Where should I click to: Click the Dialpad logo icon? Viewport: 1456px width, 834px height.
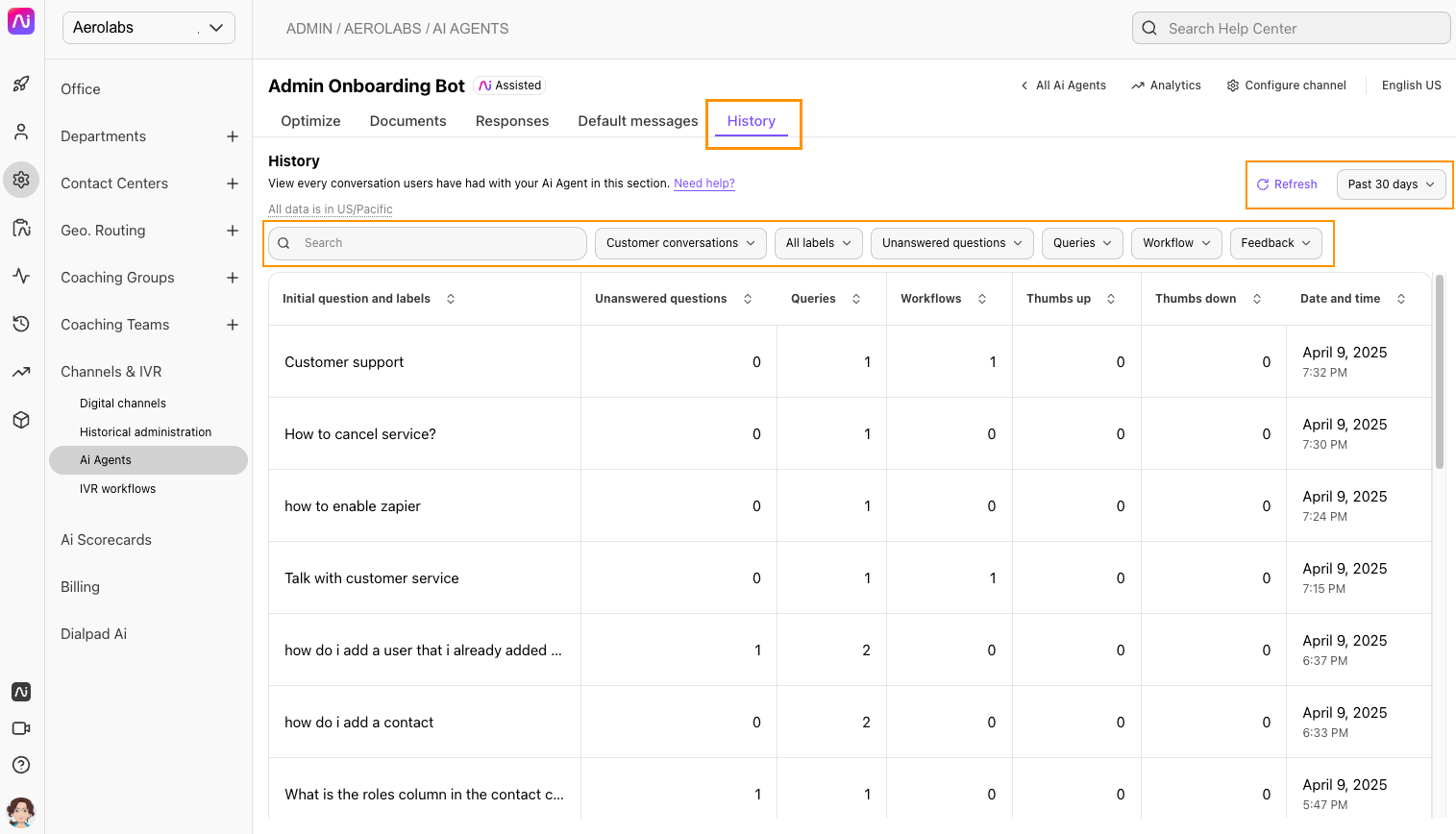tap(21, 21)
